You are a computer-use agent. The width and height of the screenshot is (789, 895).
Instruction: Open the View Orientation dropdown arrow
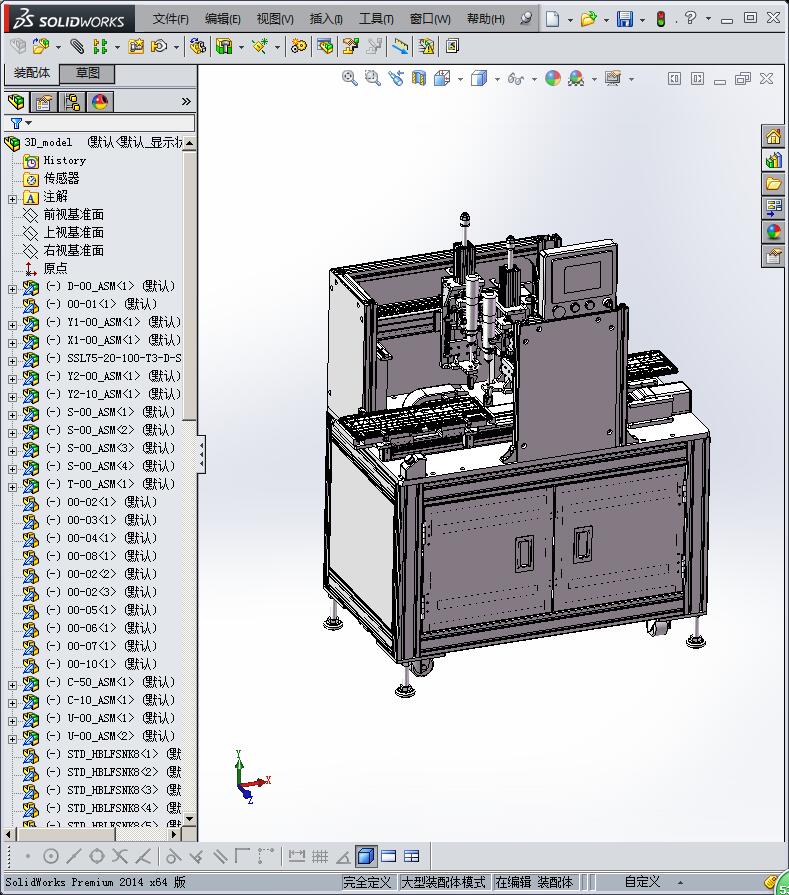460,79
